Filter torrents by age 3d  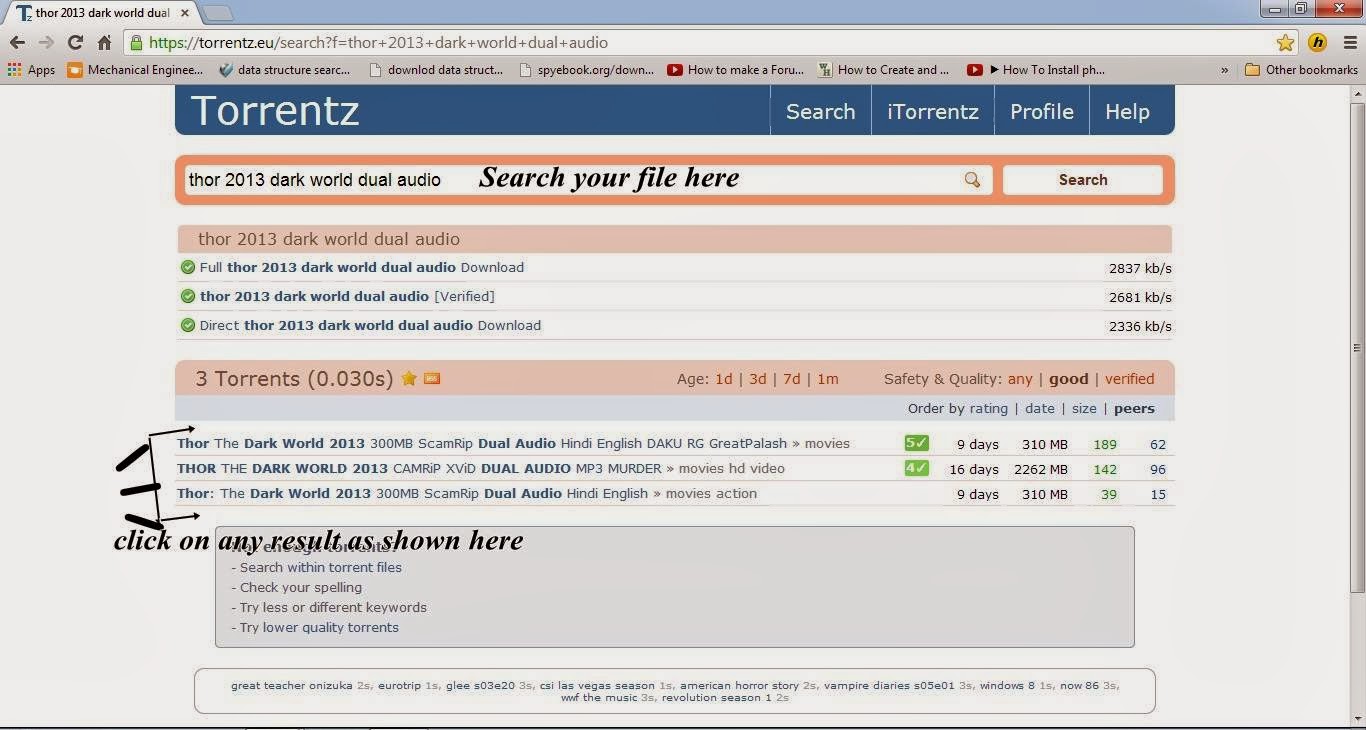[x=758, y=379]
